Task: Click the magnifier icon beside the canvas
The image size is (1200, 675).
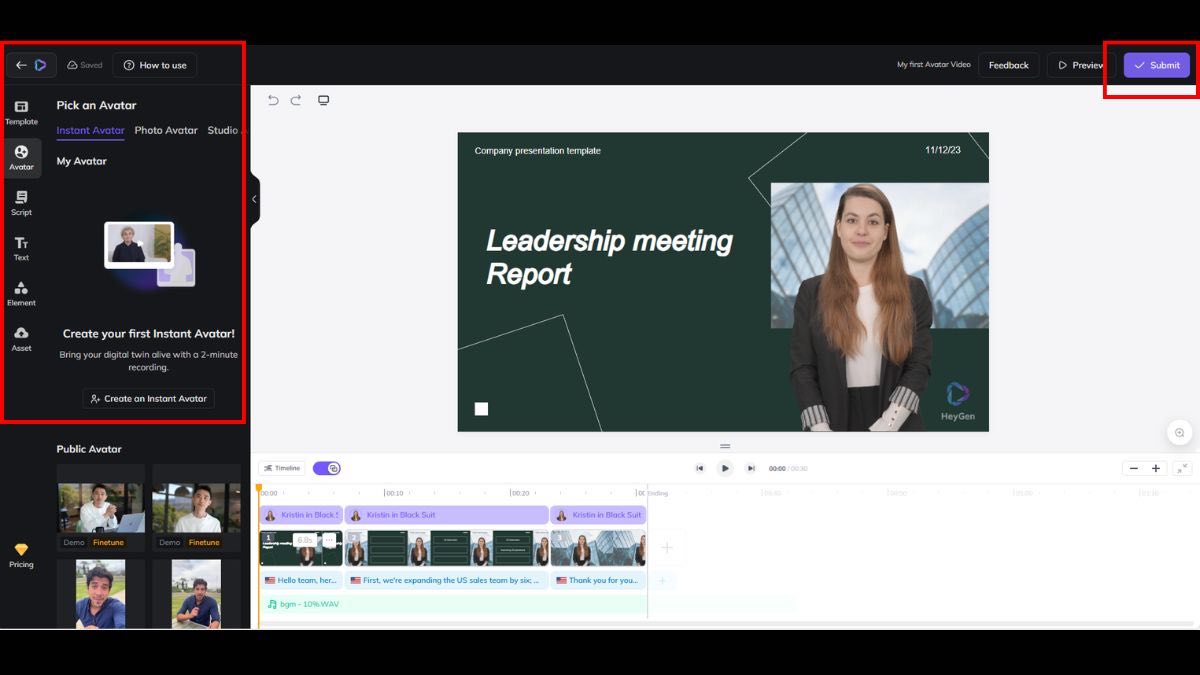Action: [1179, 433]
